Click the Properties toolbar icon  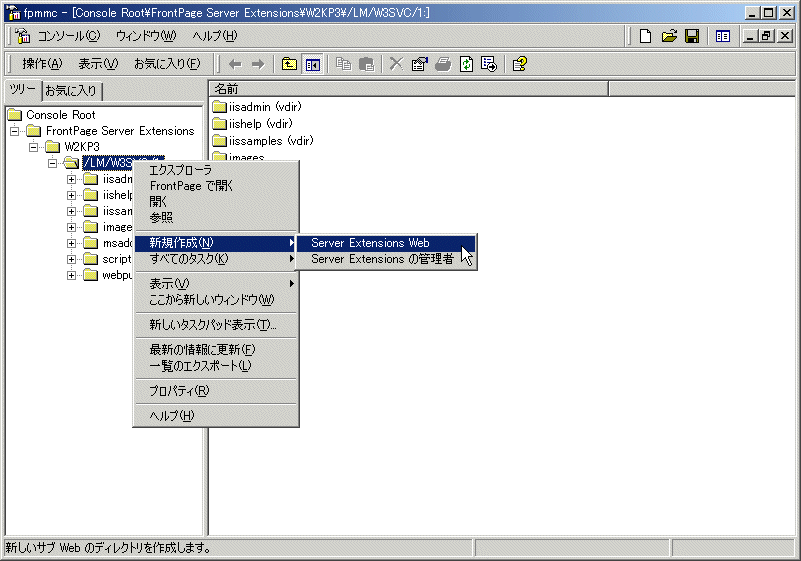coord(419,64)
